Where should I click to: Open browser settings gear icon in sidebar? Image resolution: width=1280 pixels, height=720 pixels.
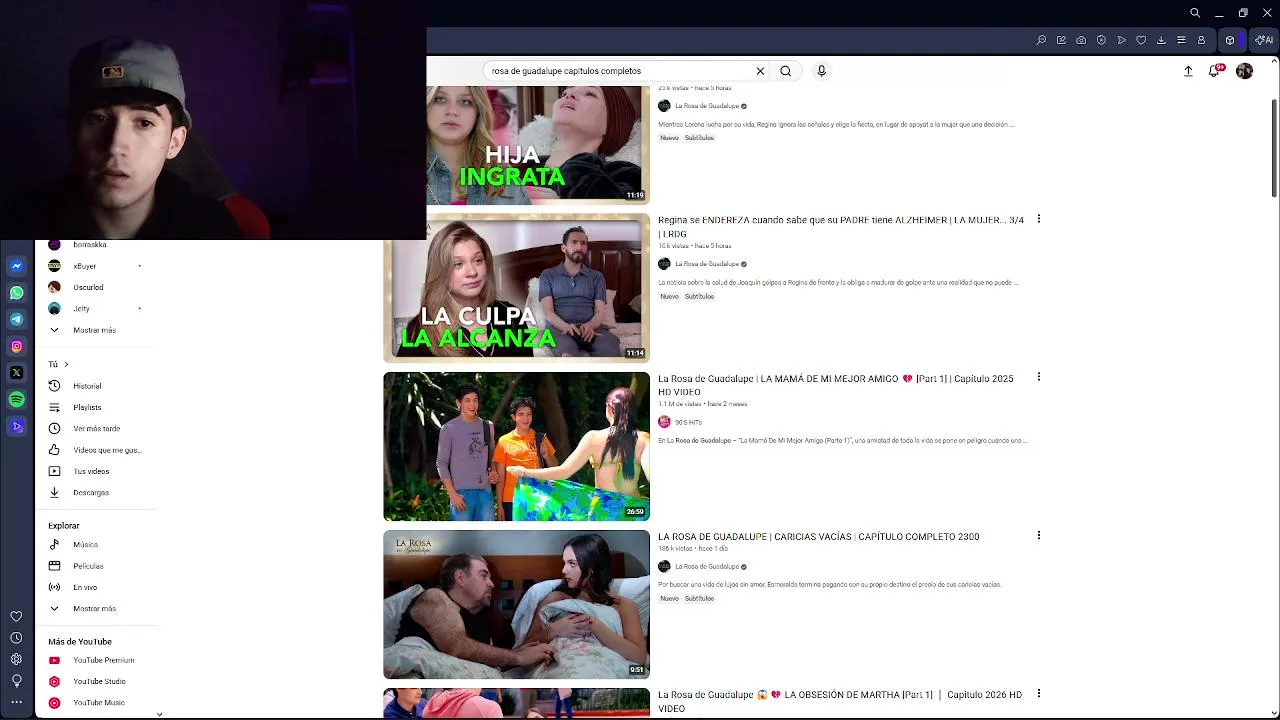[x=16, y=659]
